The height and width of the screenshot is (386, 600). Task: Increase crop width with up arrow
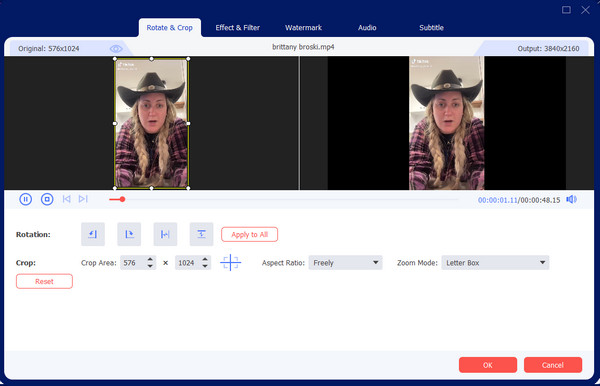click(x=150, y=259)
